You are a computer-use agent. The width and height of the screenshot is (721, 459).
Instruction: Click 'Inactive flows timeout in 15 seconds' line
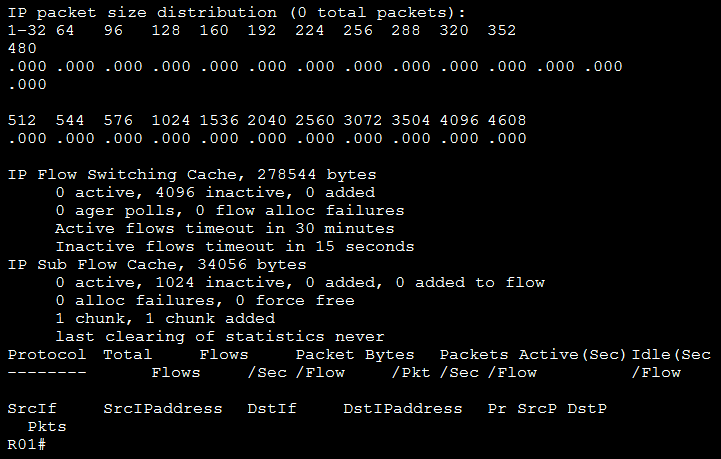(234, 246)
